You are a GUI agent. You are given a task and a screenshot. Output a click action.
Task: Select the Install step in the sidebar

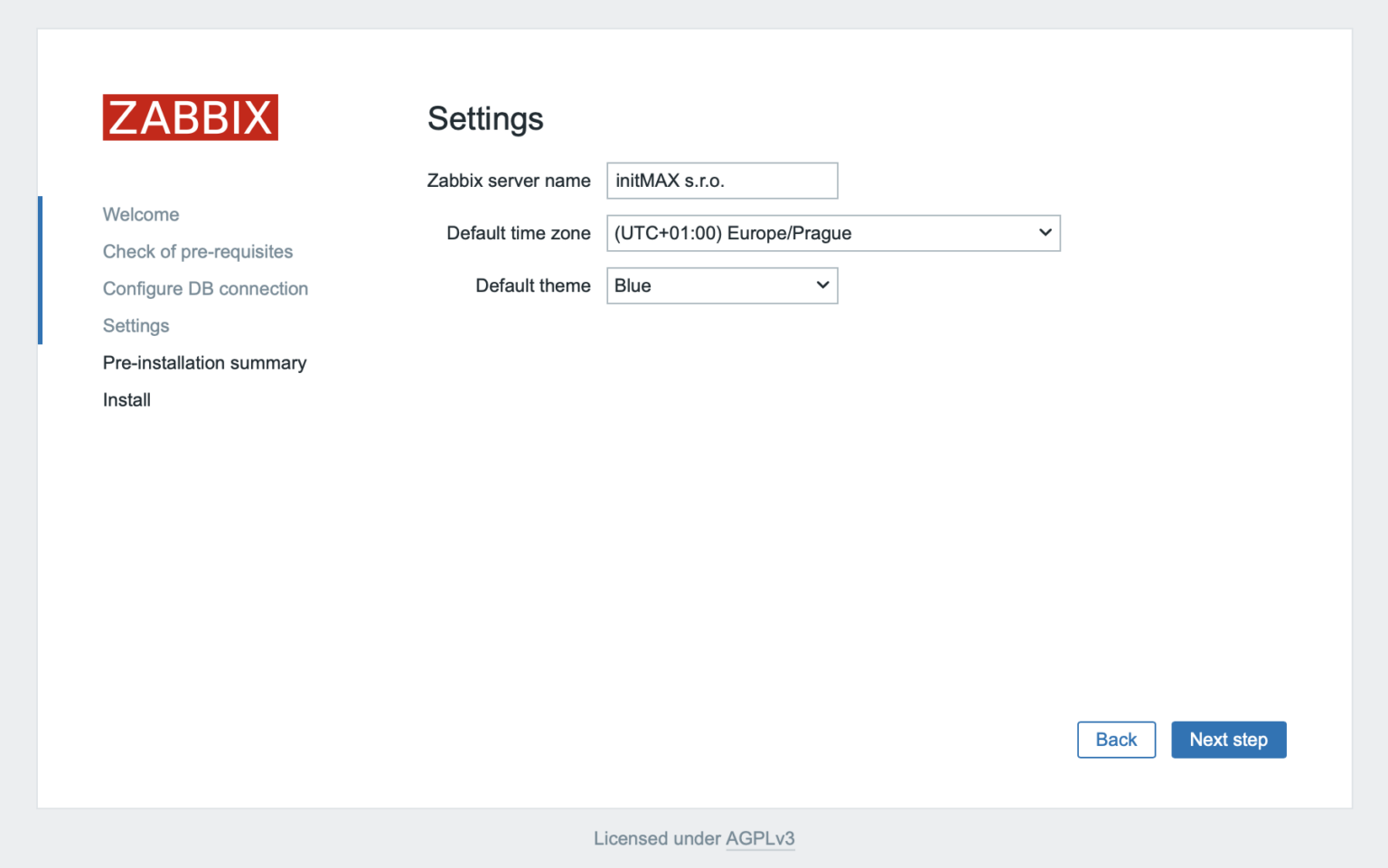coord(126,399)
